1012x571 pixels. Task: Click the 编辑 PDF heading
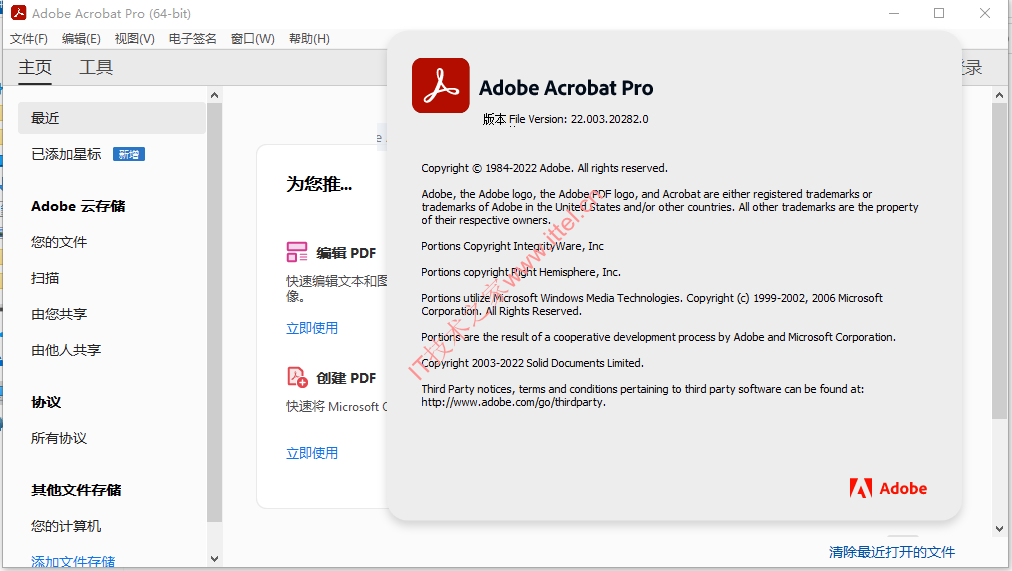pyautogui.click(x=346, y=253)
